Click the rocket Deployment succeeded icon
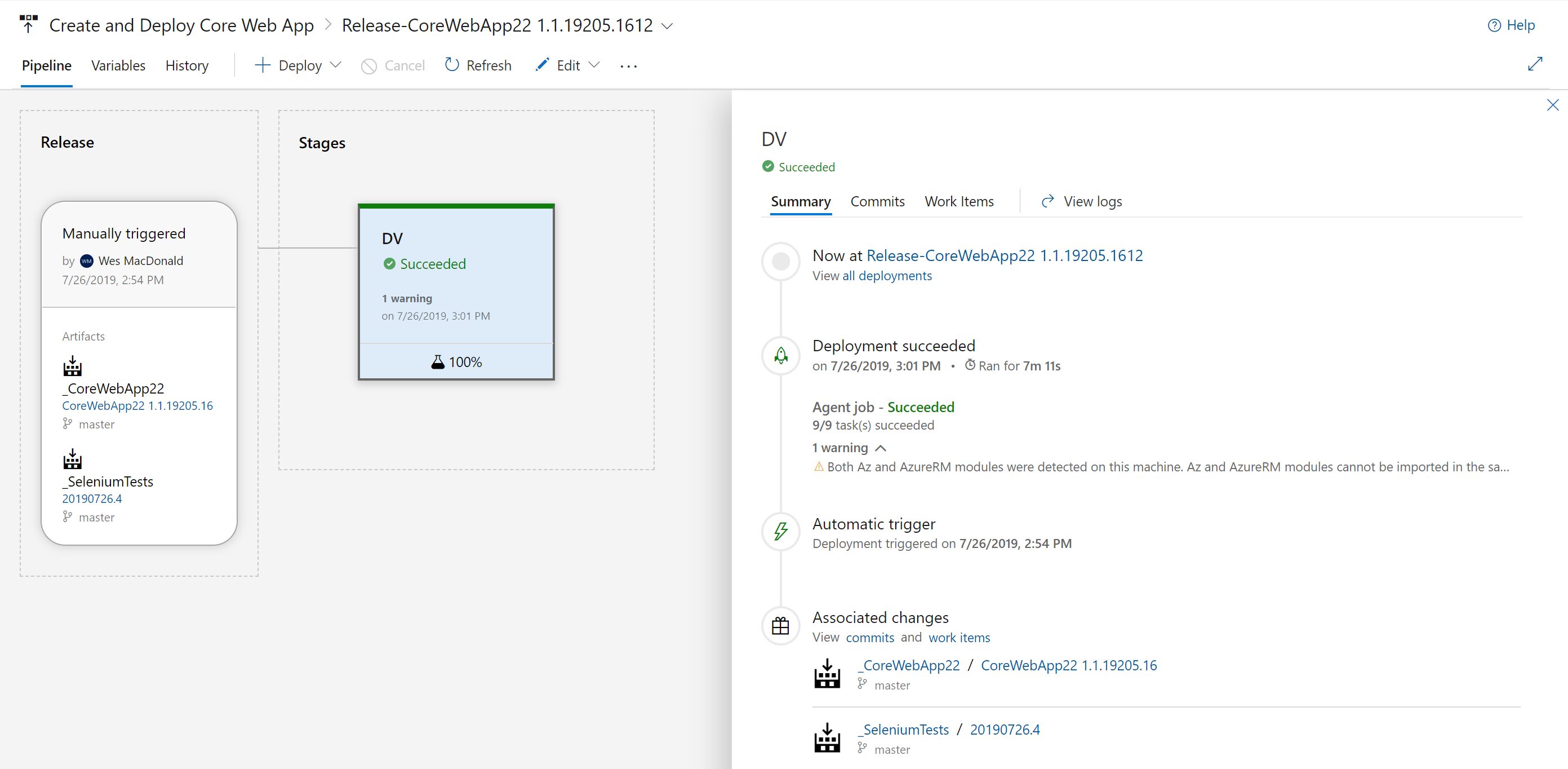The height and width of the screenshot is (769, 1568). (x=780, y=356)
